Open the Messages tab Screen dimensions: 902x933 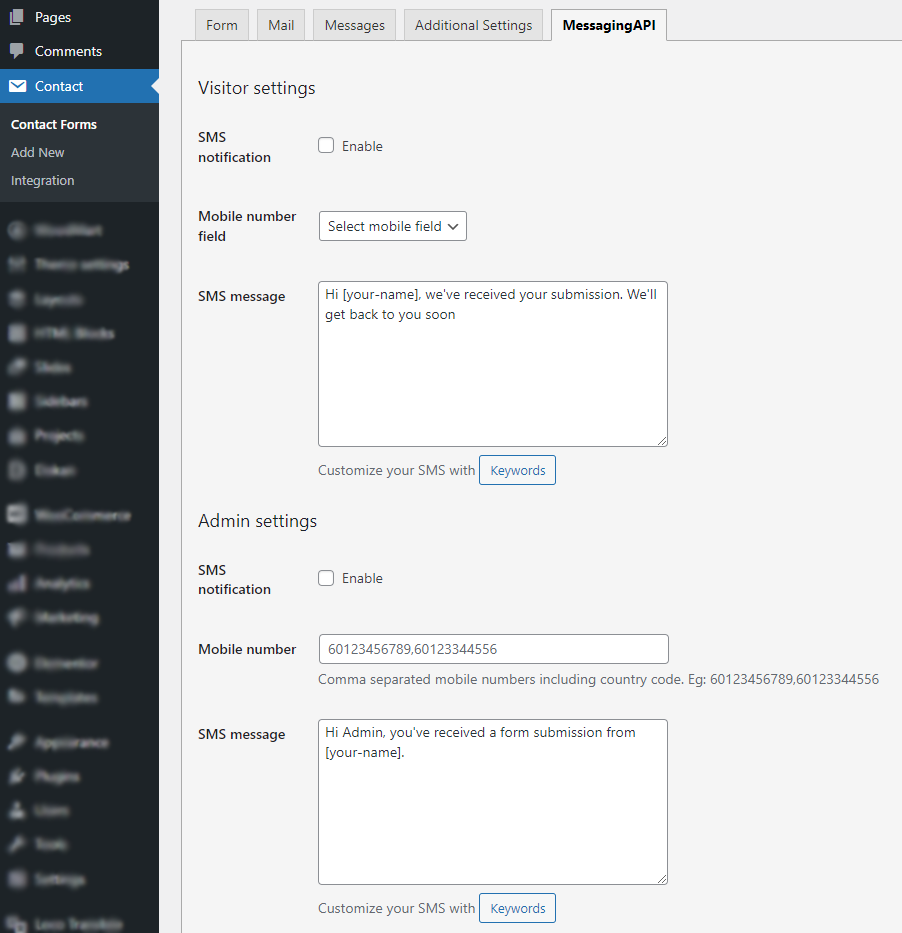tap(354, 25)
